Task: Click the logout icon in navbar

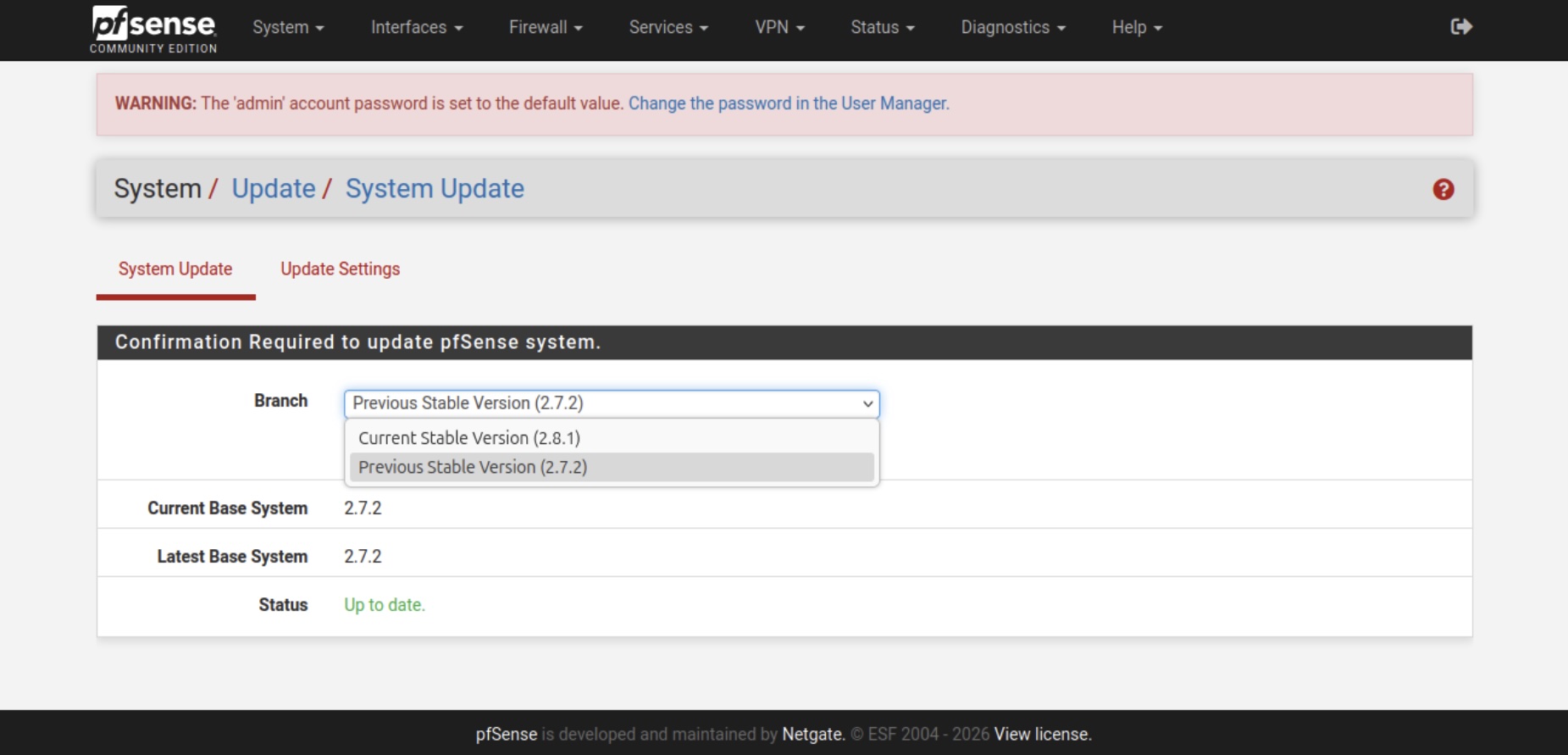Action: (1460, 27)
